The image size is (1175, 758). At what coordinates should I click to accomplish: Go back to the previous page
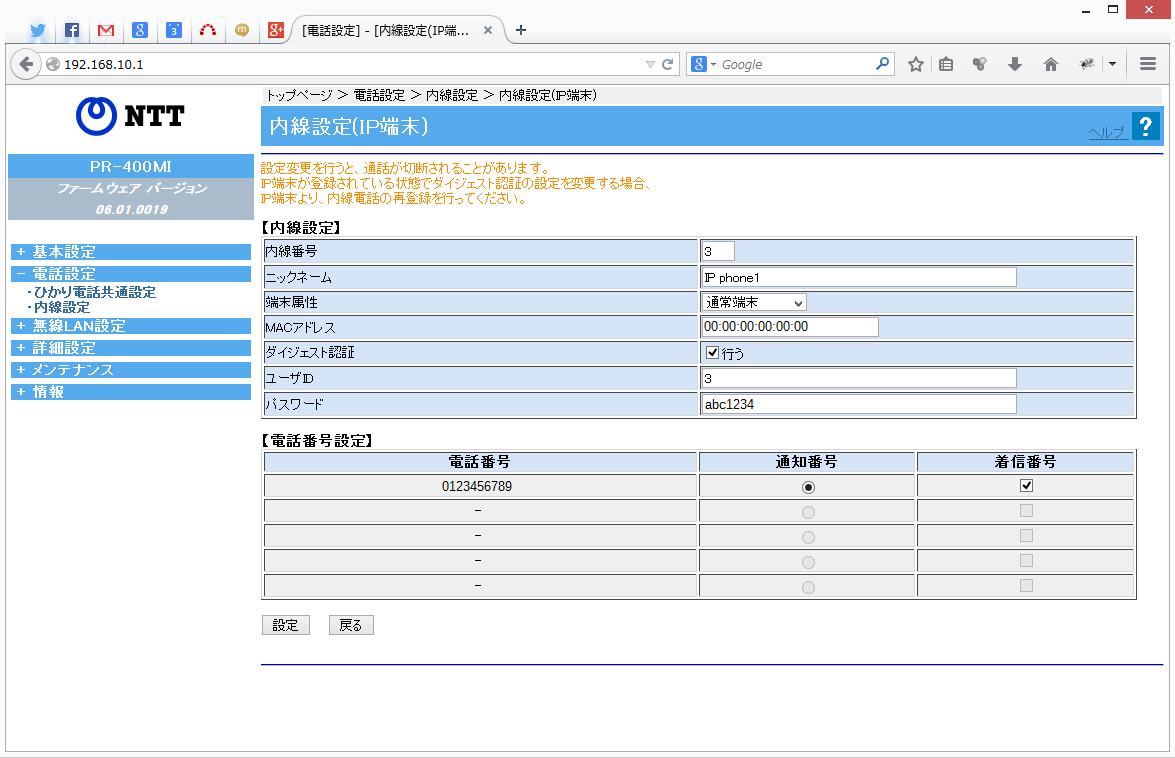[25, 64]
